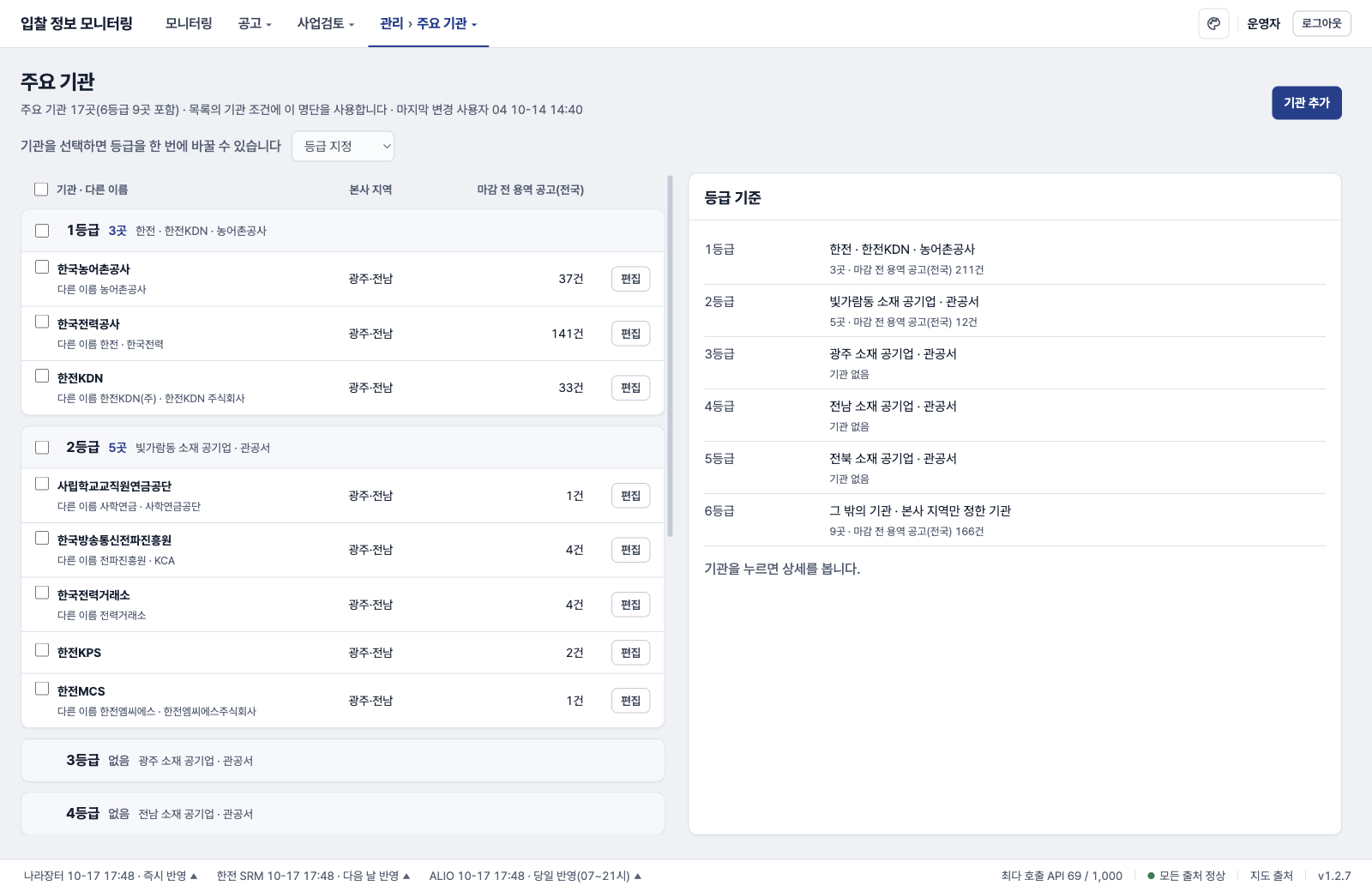The width and height of the screenshot is (1372, 892).
Task: Edit the 한국전력공사 entry
Action: (x=631, y=334)
